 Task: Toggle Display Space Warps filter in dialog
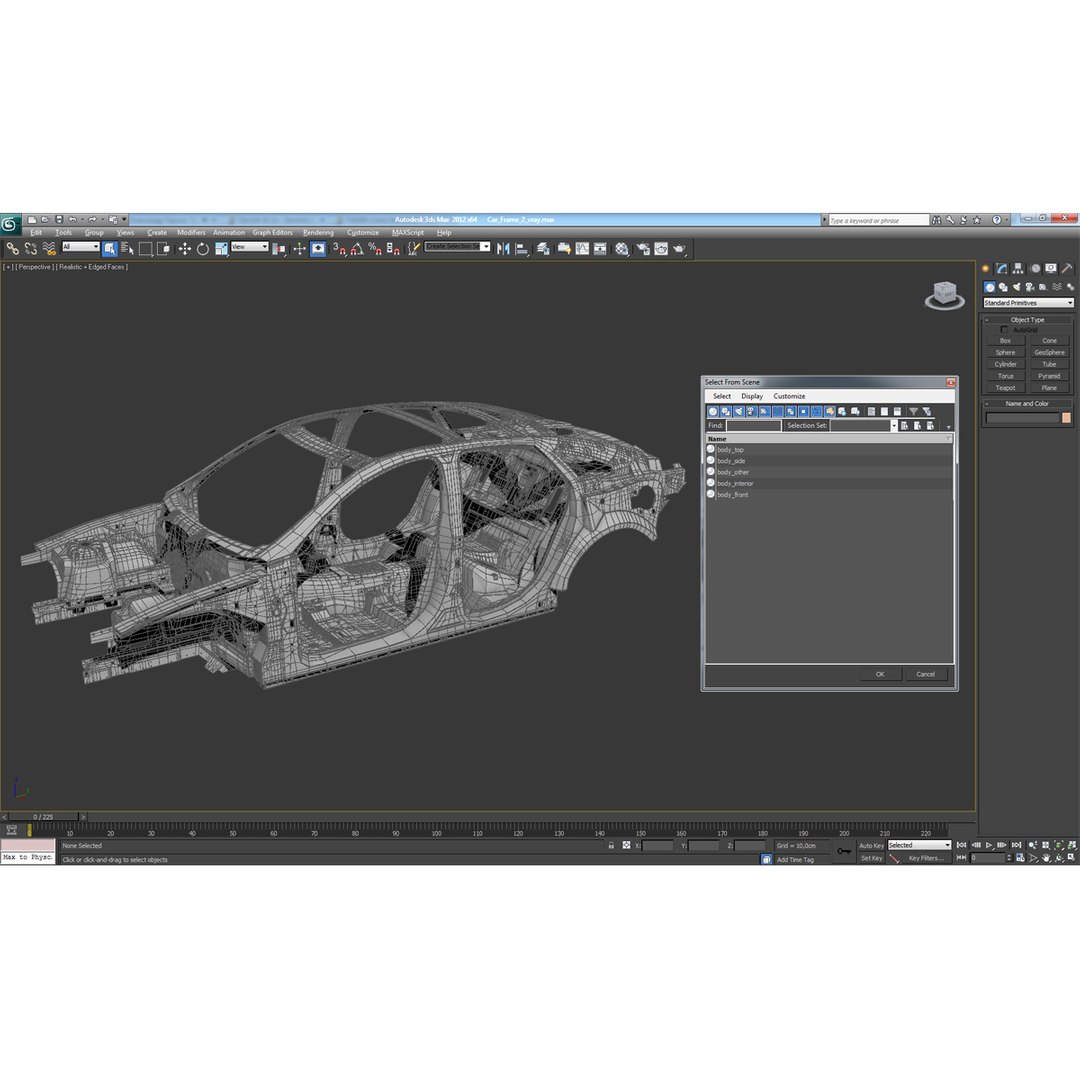point(778,411)
